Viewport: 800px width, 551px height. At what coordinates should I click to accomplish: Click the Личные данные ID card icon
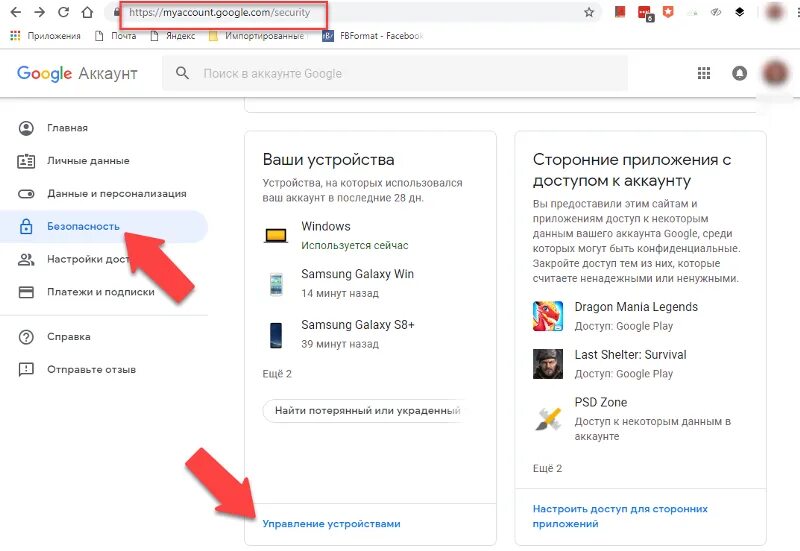point(26,161)
